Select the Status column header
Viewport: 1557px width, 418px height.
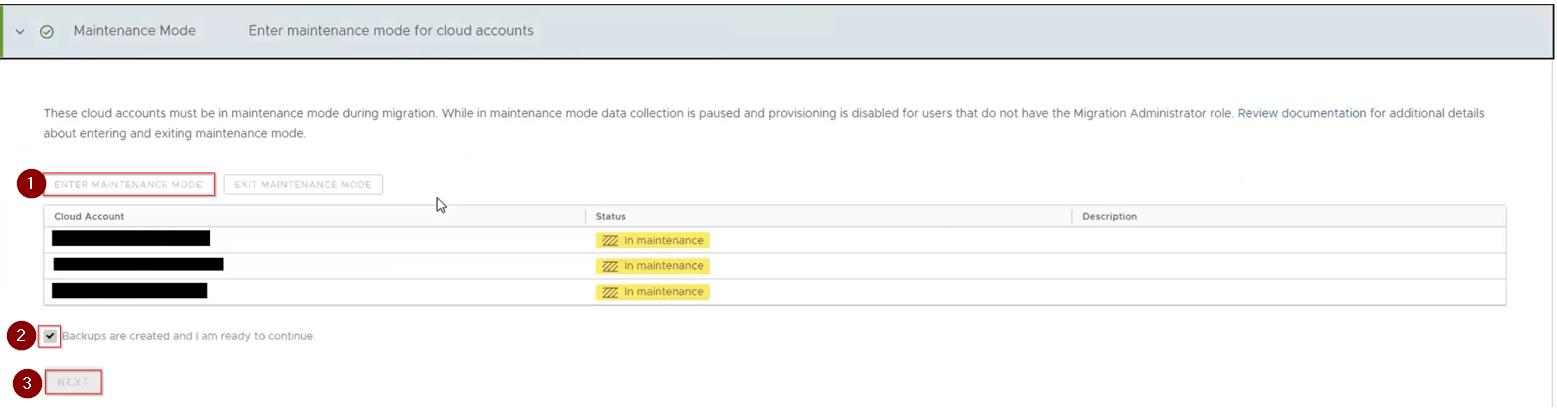tap(610, 216)
